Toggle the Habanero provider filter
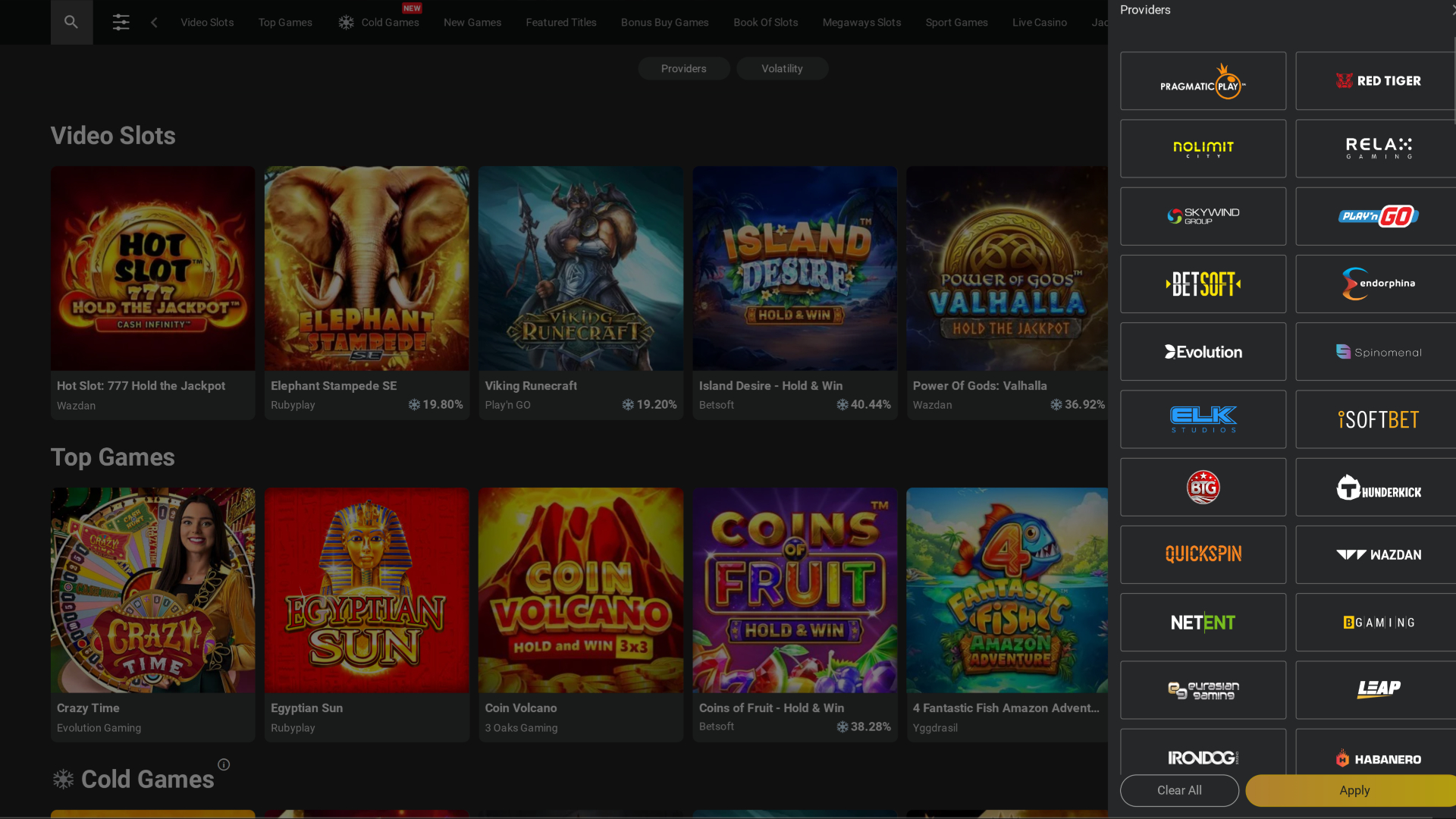The image size is (1456, 819). pyautogui.click(x=1379, y=758)
